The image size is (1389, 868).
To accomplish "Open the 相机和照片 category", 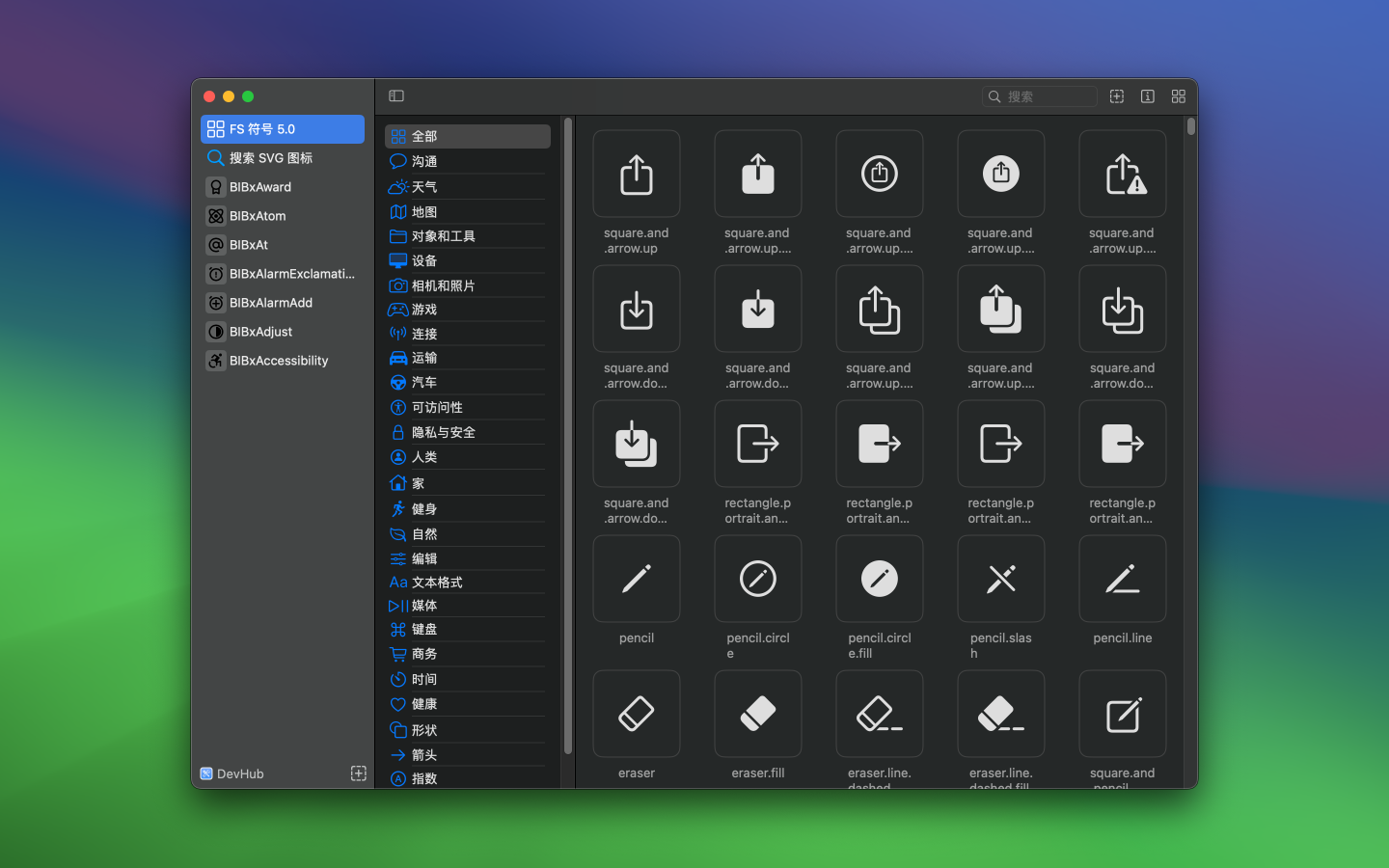I will [x=468, y=285].
